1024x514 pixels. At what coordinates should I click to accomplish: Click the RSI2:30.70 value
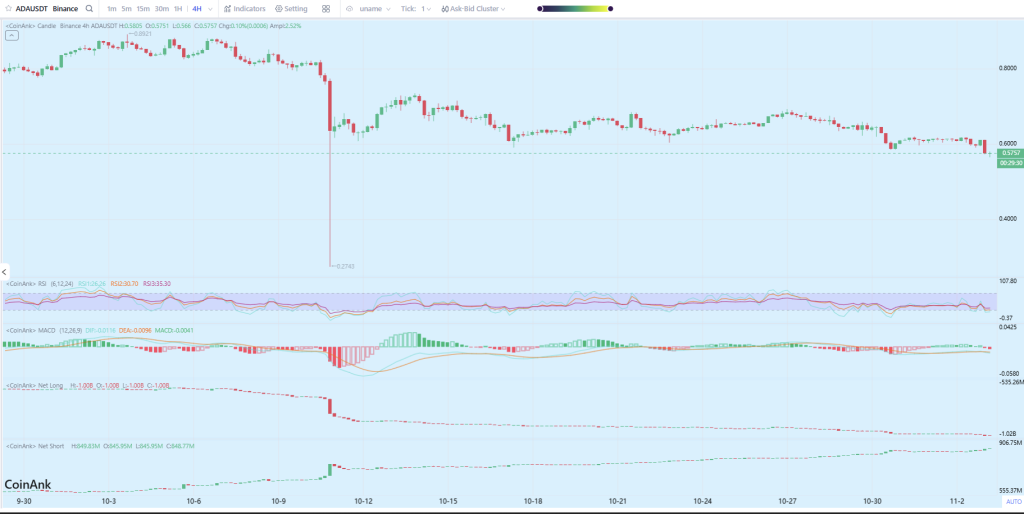pos(123,284)
